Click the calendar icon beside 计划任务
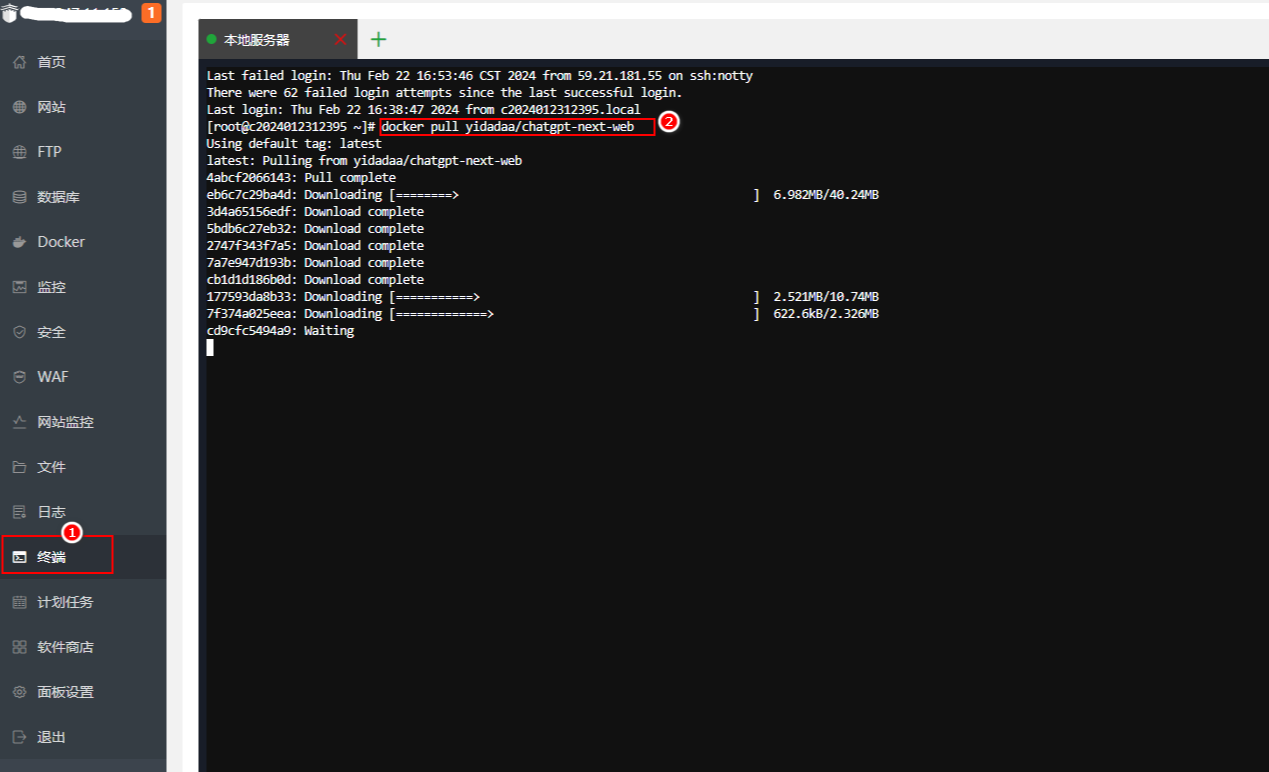 click(x=19, y=602)
